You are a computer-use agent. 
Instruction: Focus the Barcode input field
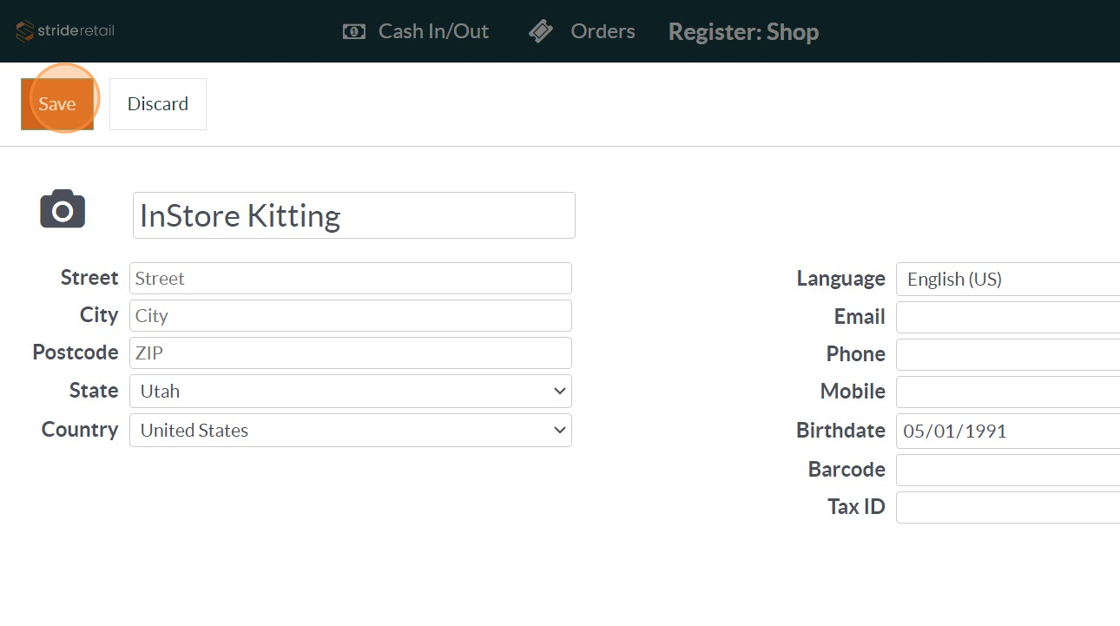click(1008, 470)
